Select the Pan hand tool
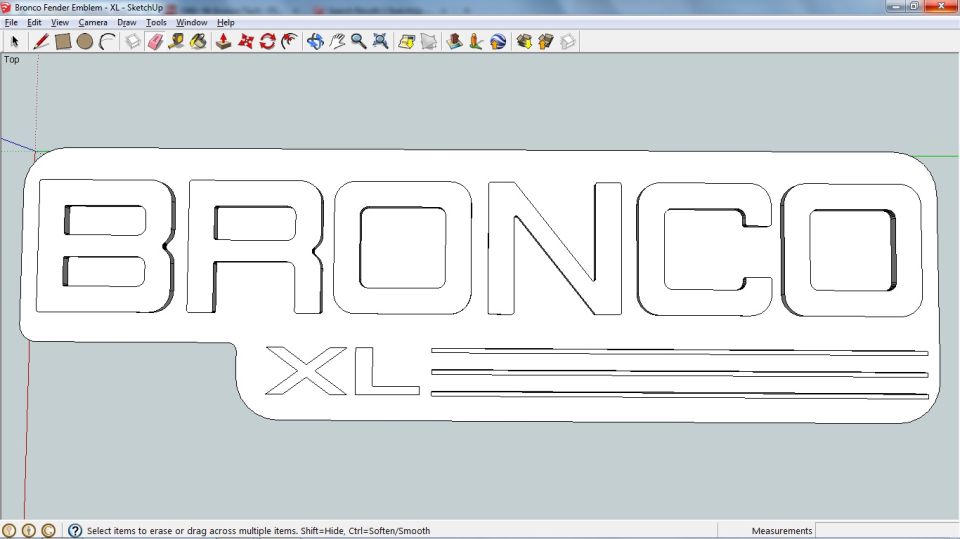This screenshot has width=960, height=539. click(x=337, y=42)
